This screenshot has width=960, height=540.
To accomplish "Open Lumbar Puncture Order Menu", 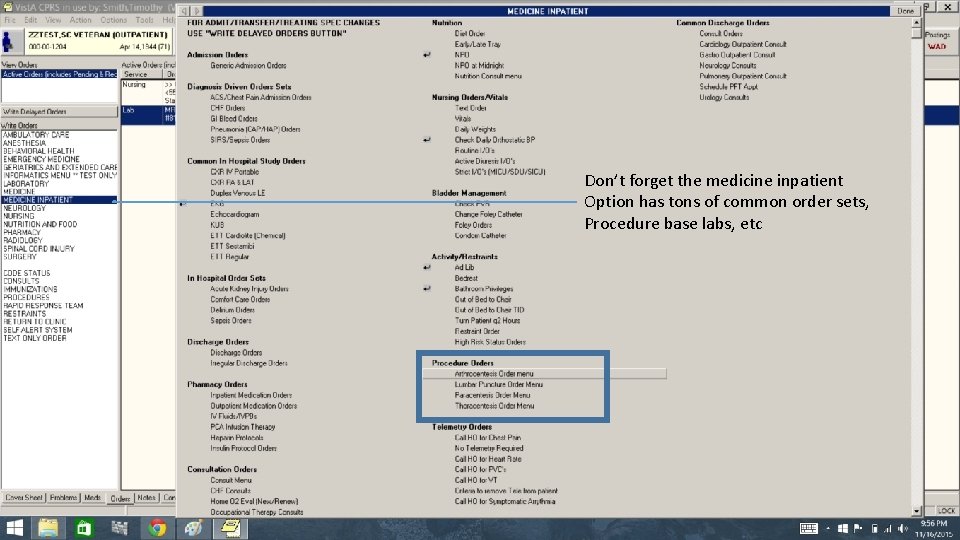I will (498, 384).
